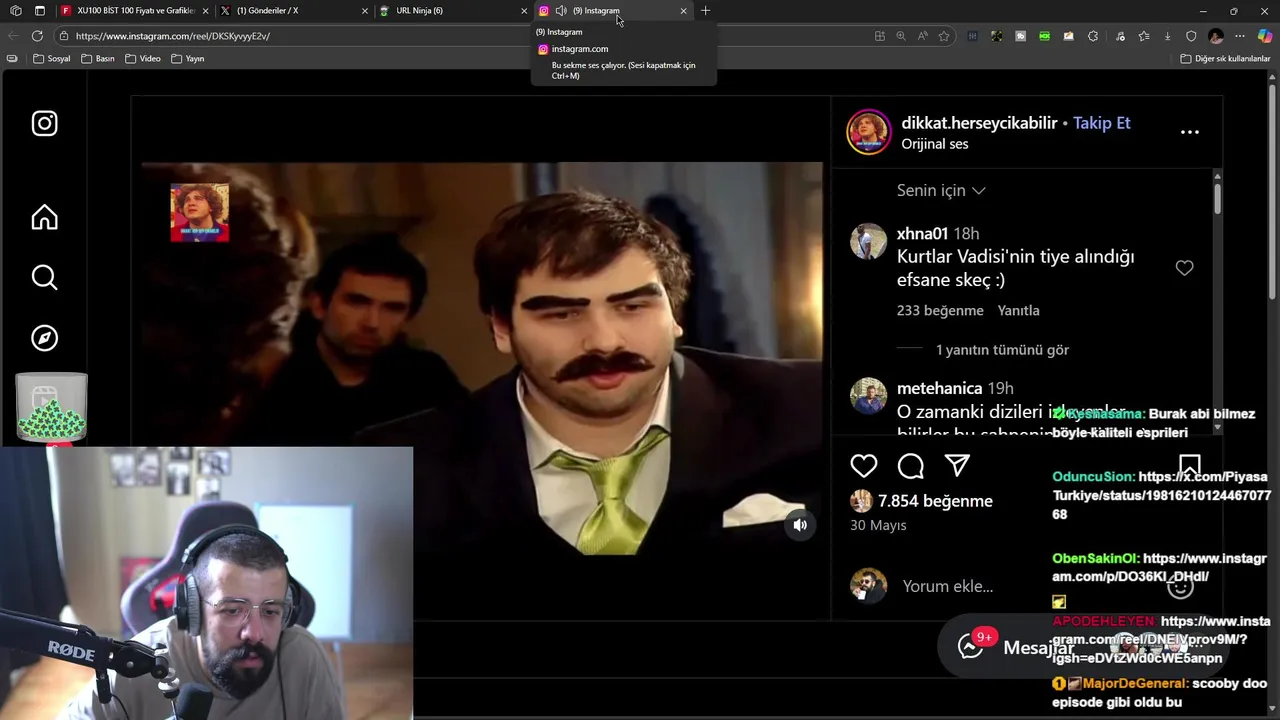Open Basın bookmarks folder

[98, 59]
